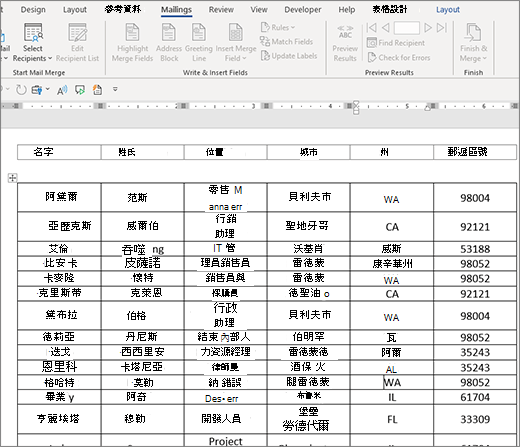Screen dimensions: 520x447
Task: Click the comment icon in quick toolbar
Action: point(80,90)
